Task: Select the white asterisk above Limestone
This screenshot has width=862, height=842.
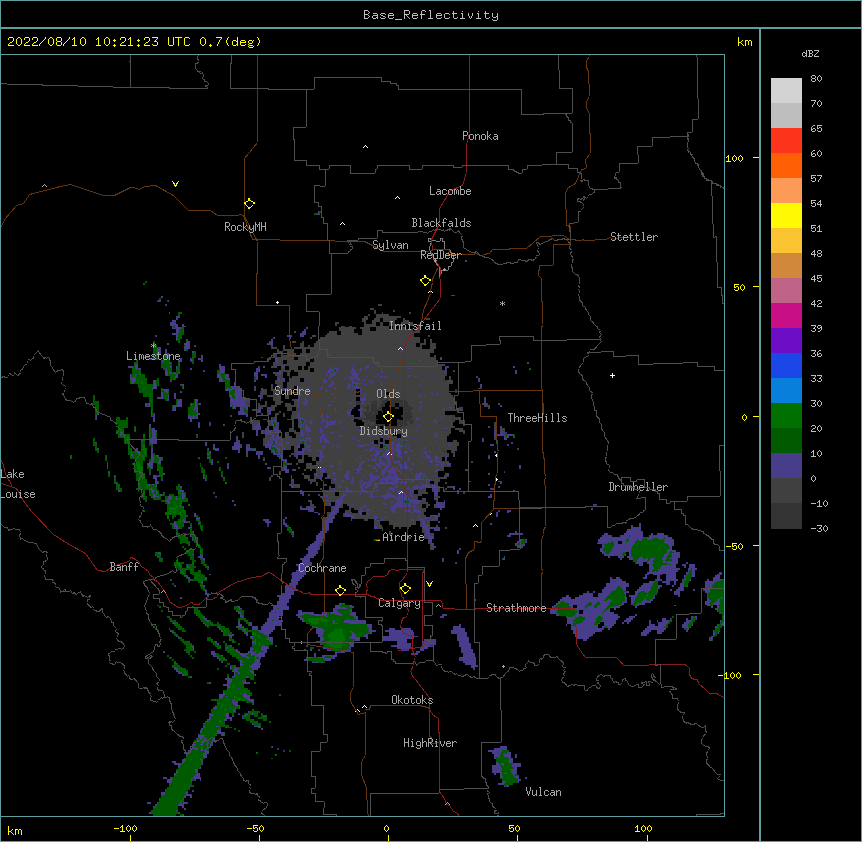Action: click(154, 346)
